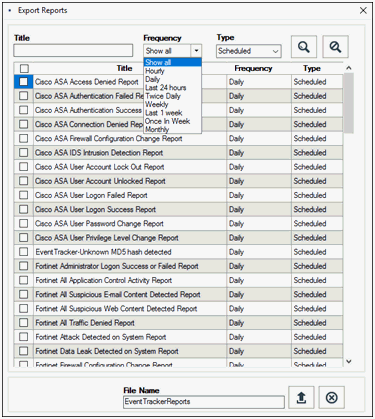375x419 pixels.
Task: Check Cisco ASA Firewall Configuration Change Report
Action: click(x=23, y=138)
